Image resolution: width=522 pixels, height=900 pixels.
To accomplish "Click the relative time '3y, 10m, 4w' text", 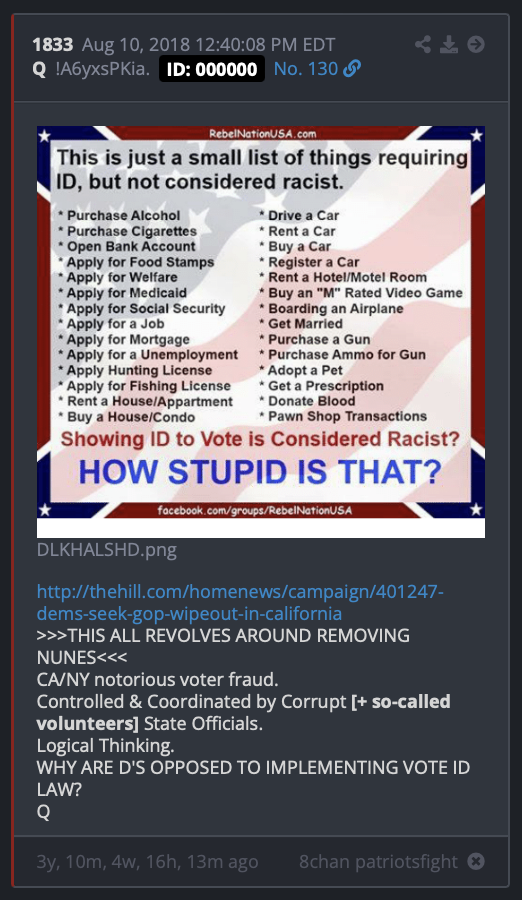I will [x=148, y=862].
